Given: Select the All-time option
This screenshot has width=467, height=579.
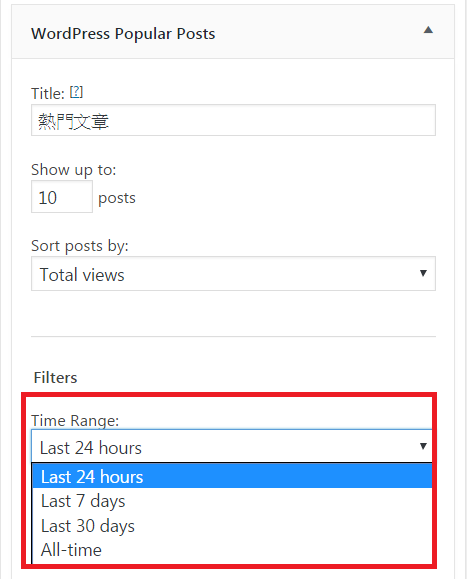Looking at the screenshot, I should (x=232, y=550).
